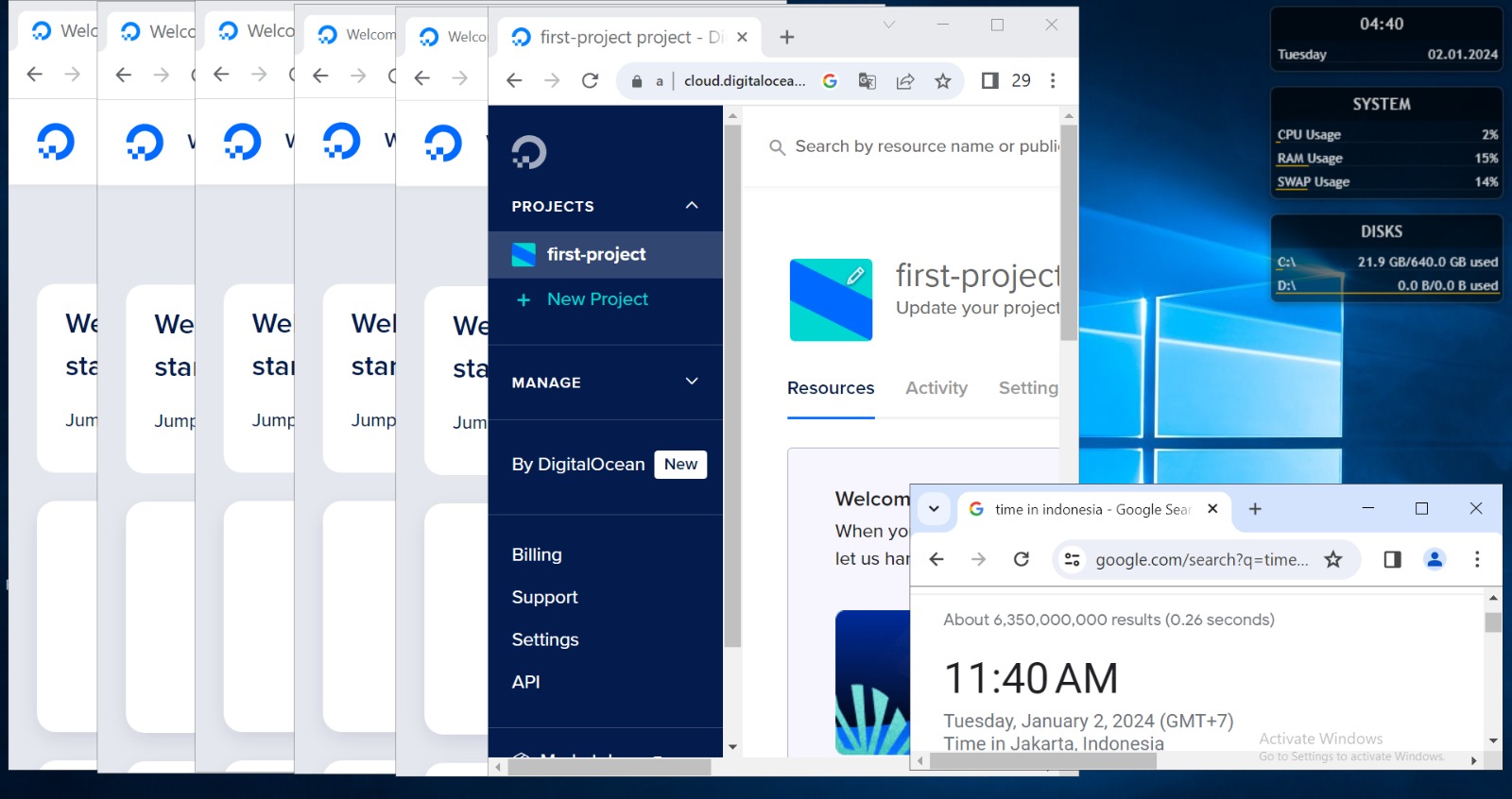Focus the Search by resource name field
The image size is (1512, 799).
click(915, 146)
